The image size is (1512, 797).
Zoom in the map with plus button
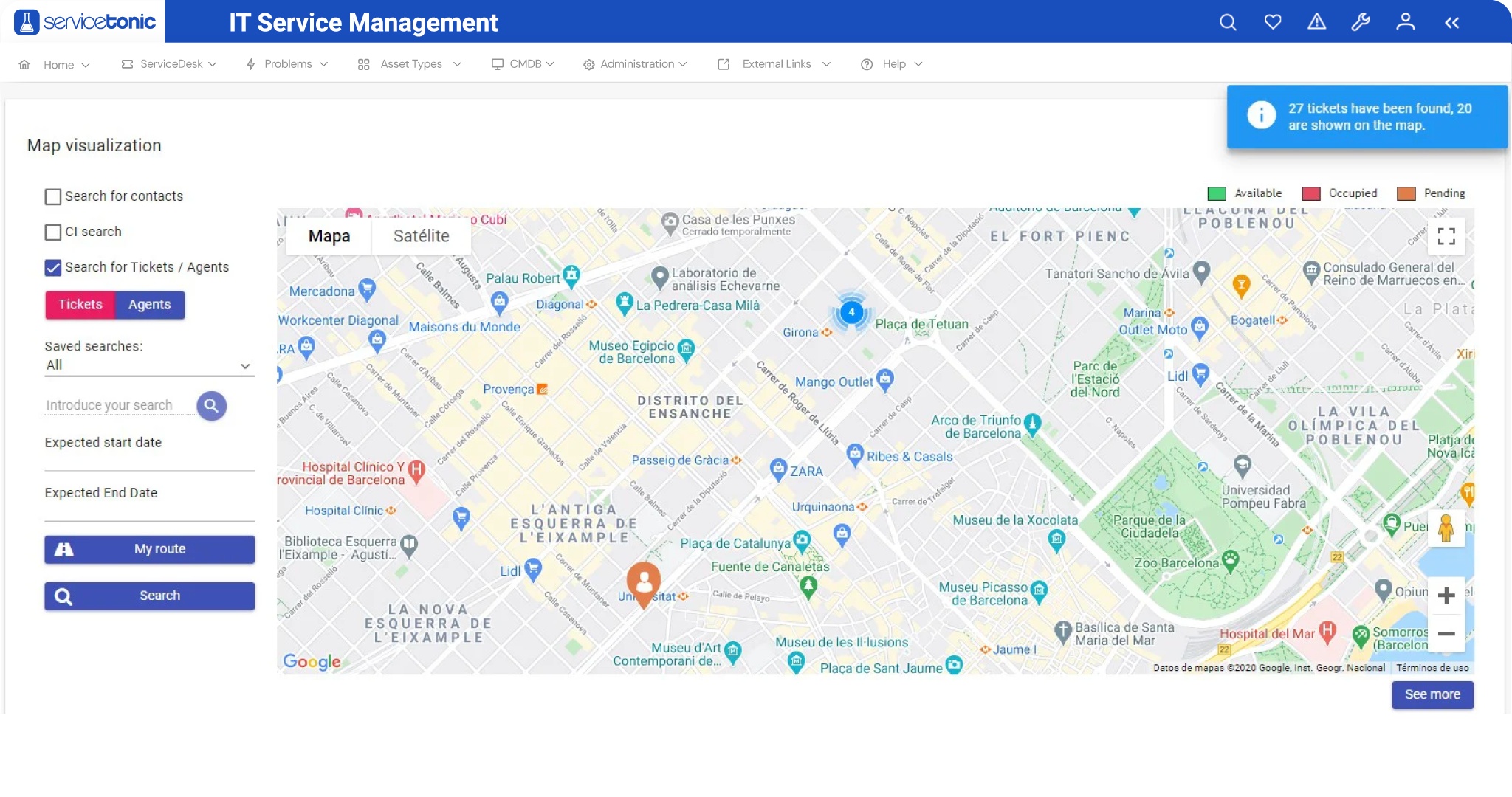pos(1446,595)
